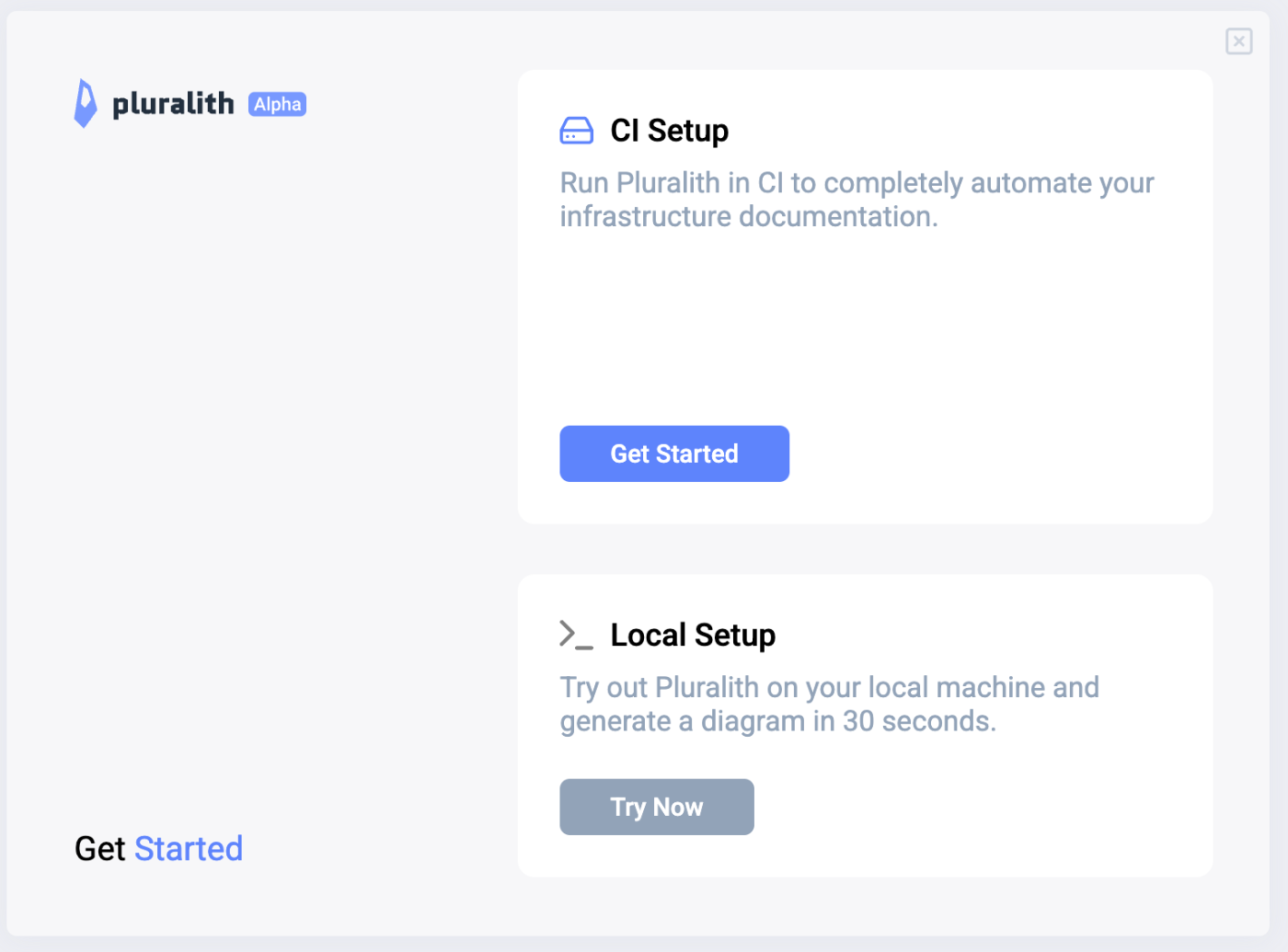The height and width of the screenshot is (952, 1288).
Task: Click the Try Now button
Action: pyautogui.click(x=657, y=807)
